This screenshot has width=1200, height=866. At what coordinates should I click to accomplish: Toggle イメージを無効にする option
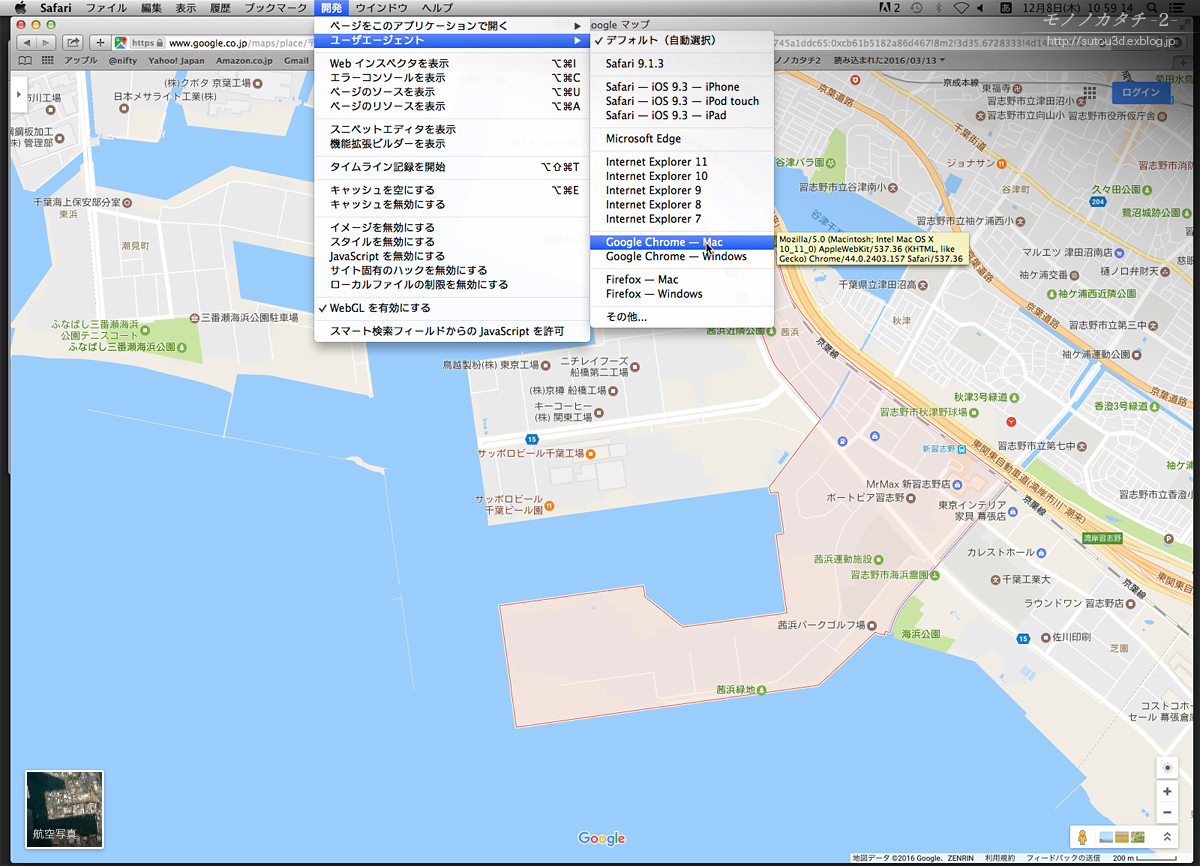(x=452, y=228)
